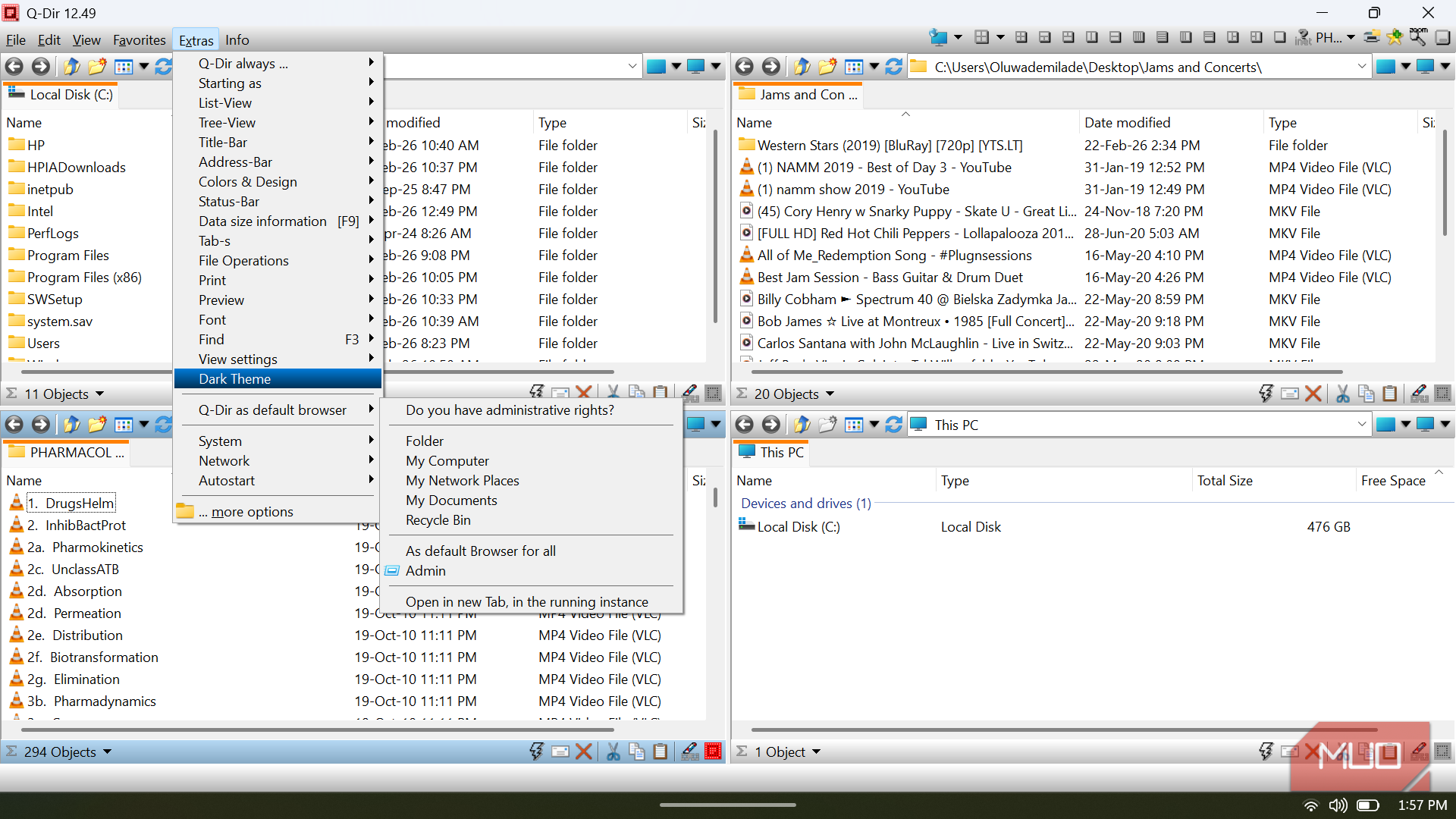The height and width of the screenshot is (819, 1456).
Task: Toggle the Dark Theme option
Action: 278,379
